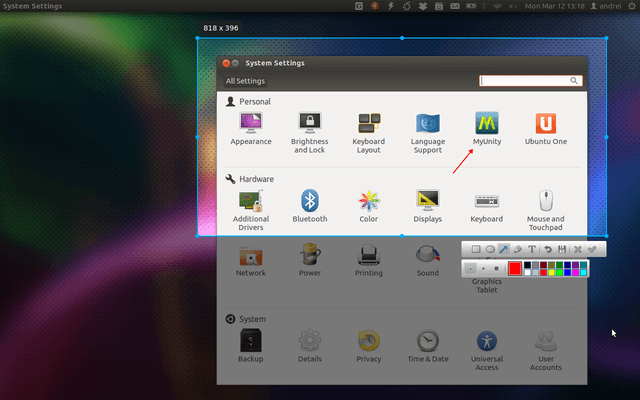Viewport: 640px width, 400px height.
Task: Open the battery indicator menu
Action: coord(471,6)
